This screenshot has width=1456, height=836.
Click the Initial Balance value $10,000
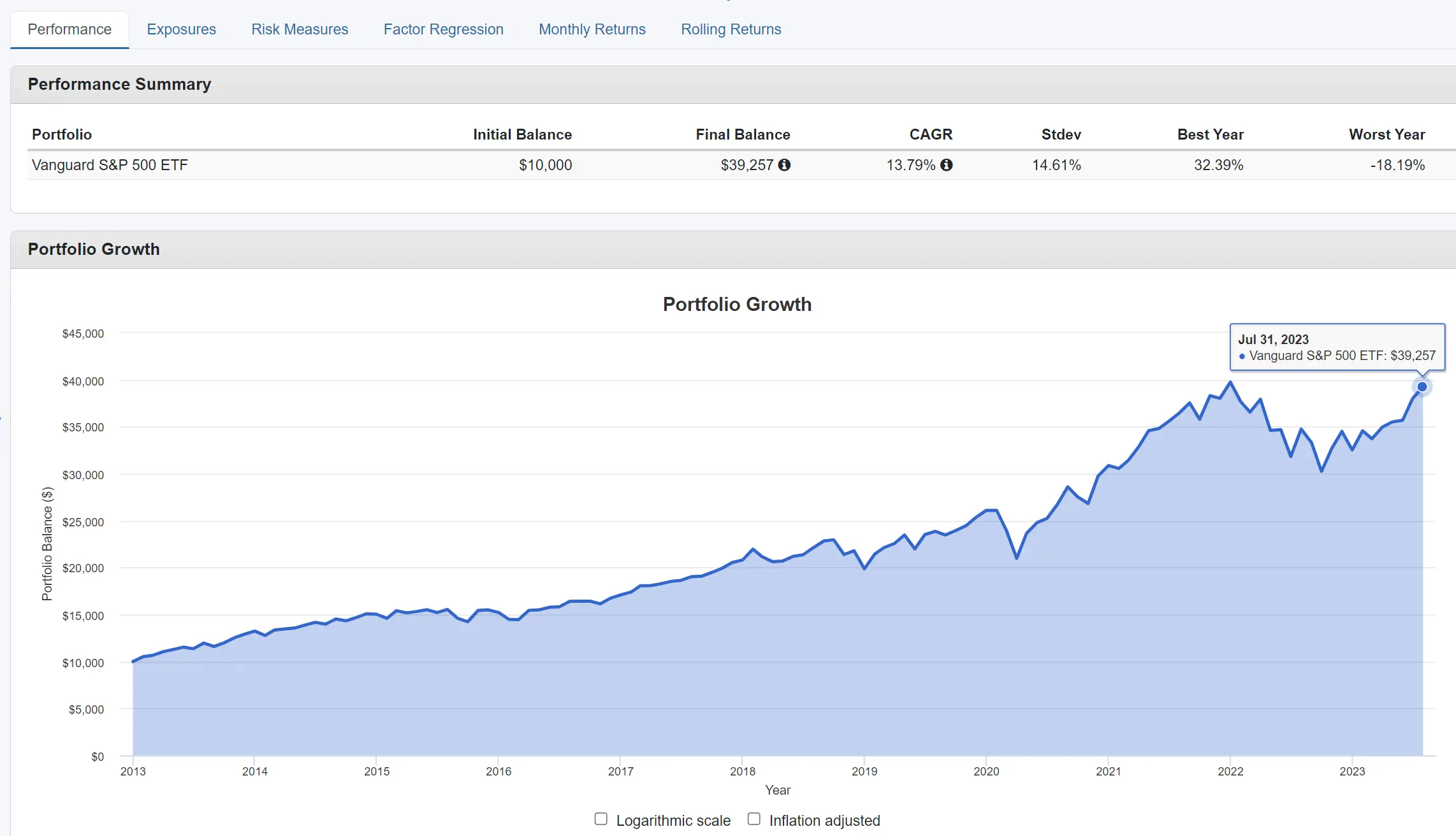(545, 165)
